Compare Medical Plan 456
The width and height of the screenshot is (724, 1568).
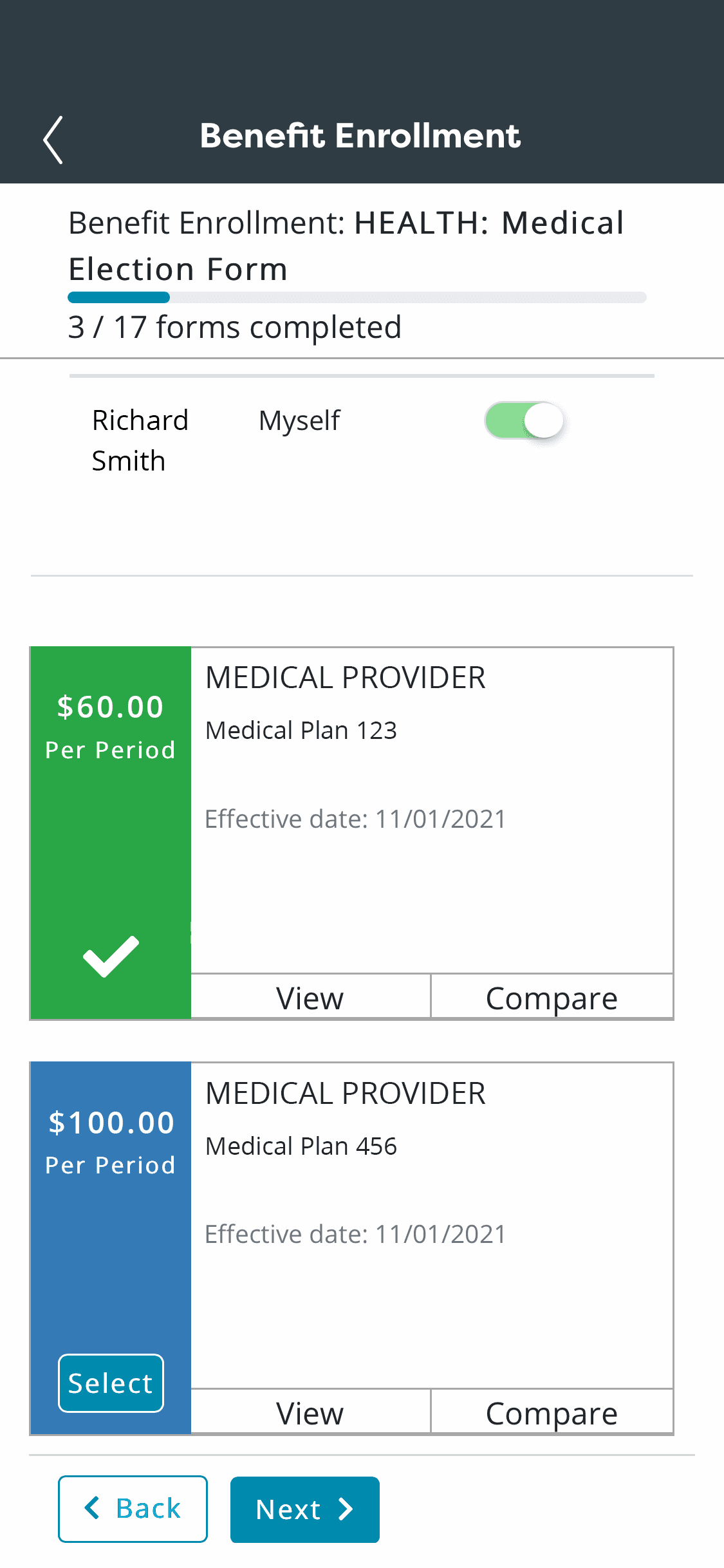pos(552,1413)
